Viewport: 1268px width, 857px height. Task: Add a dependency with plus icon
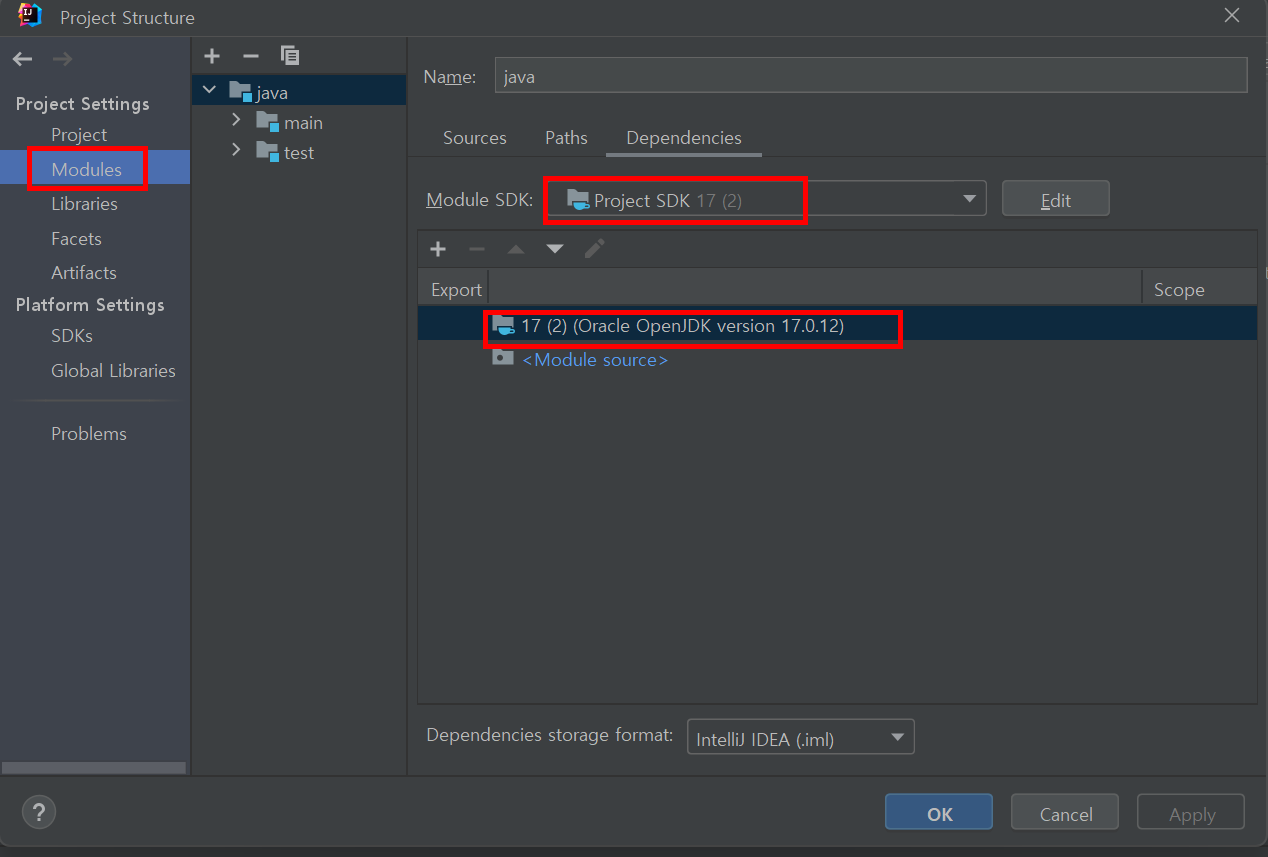click(x=437, y=248)
